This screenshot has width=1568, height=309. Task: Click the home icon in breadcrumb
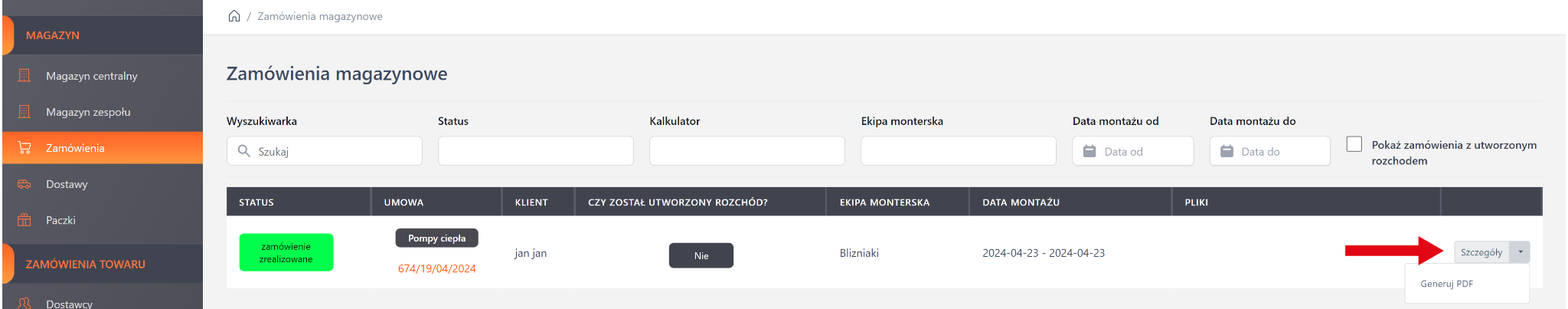click(234, 16)
